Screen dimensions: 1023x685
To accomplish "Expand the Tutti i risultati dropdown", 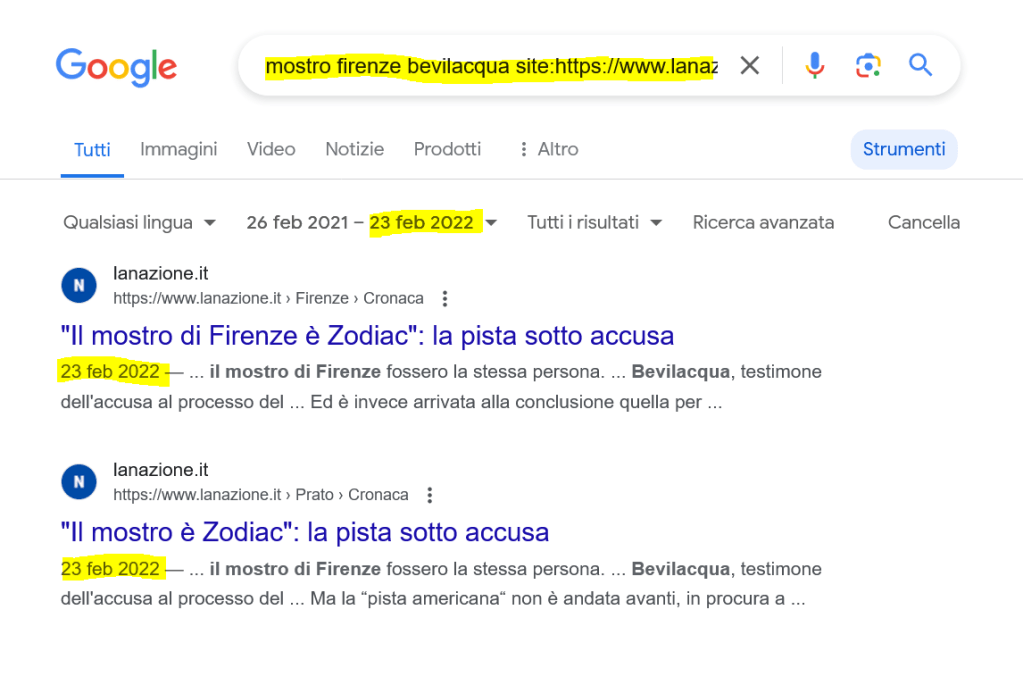I will pos(594,222).
